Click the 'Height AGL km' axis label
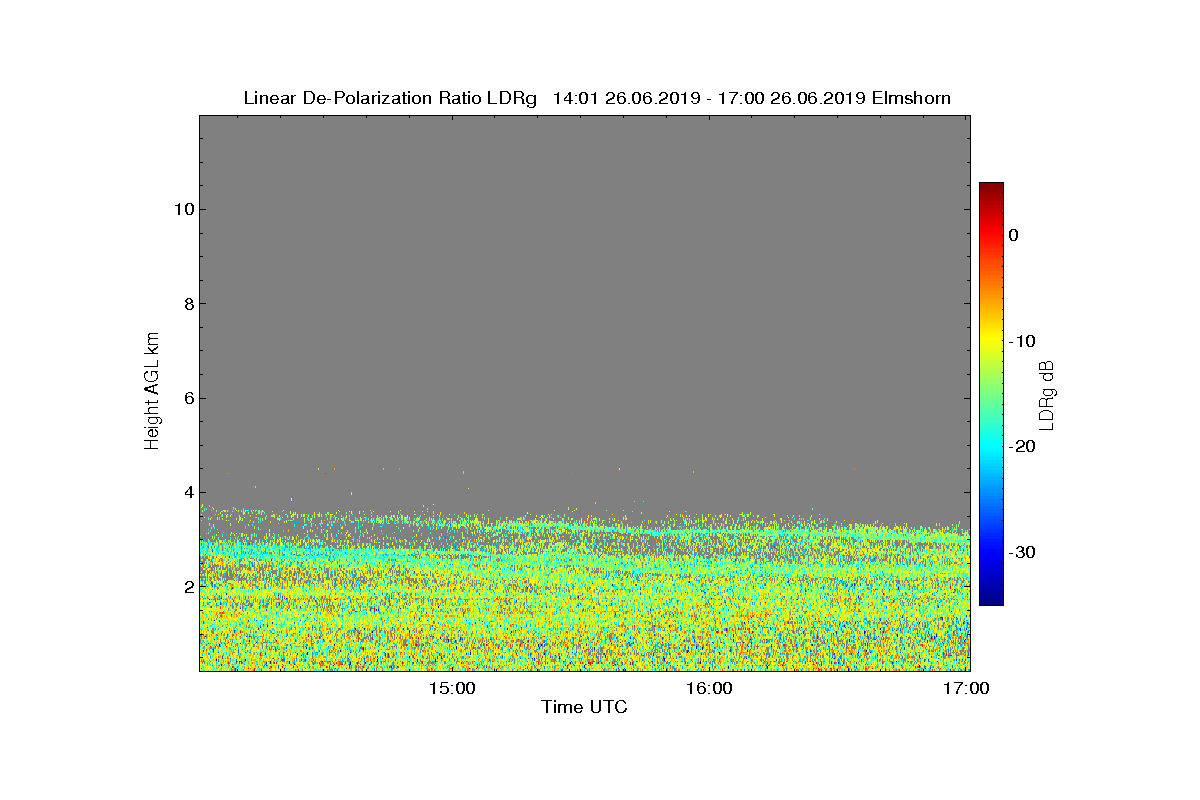Screen dimensions: 1200x800 [152, 392]
